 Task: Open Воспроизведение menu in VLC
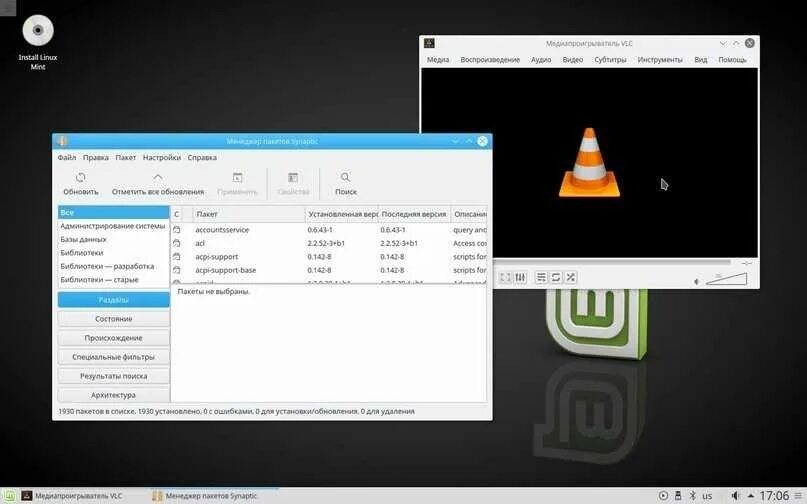(490, 60)
